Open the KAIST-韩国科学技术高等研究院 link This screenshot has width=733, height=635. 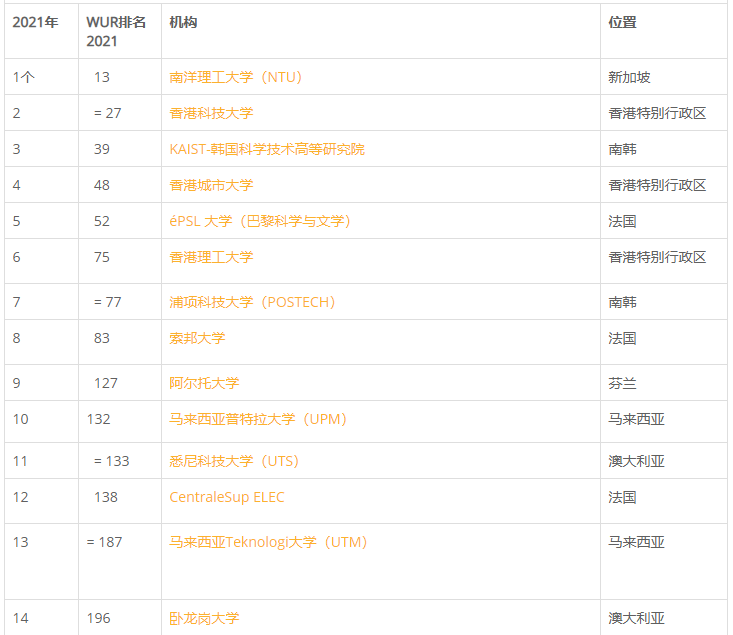[267, 149]
